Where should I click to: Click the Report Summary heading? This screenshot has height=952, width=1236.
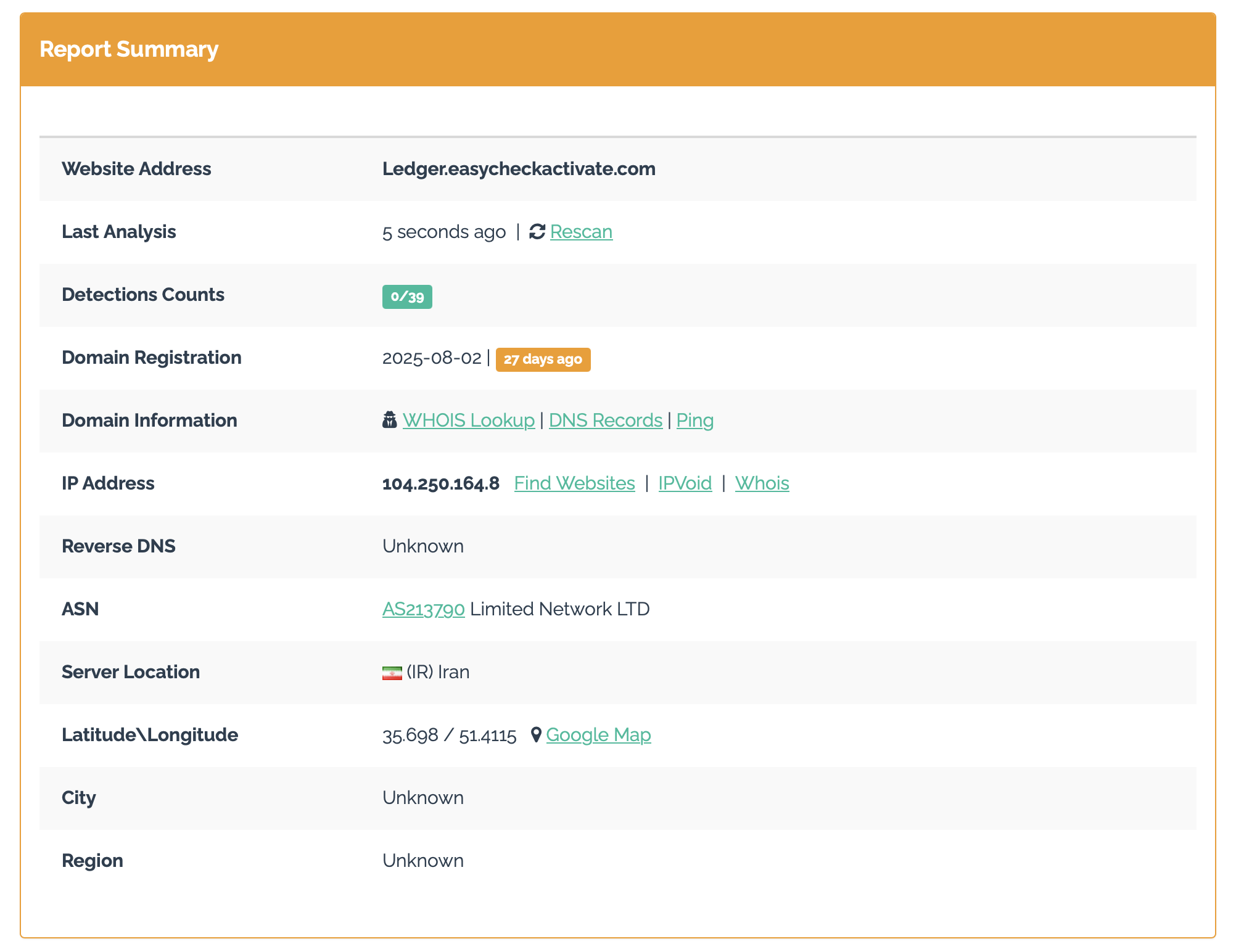129,49
